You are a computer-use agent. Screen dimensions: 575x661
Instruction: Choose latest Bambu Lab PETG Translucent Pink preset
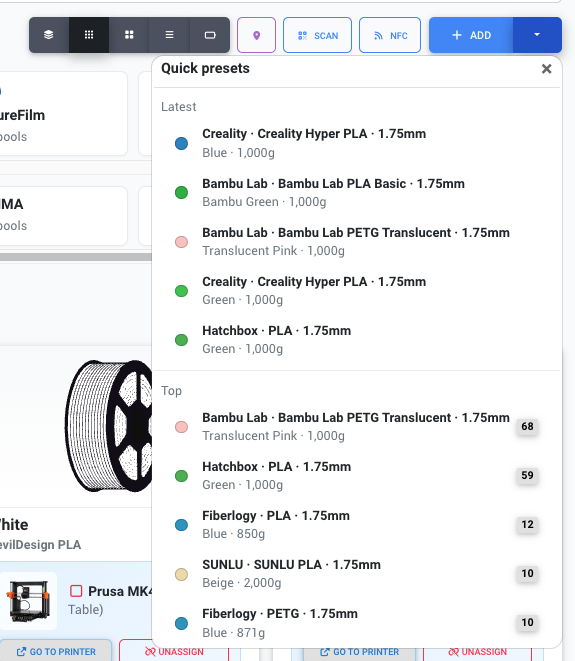[x=357, y=242]
